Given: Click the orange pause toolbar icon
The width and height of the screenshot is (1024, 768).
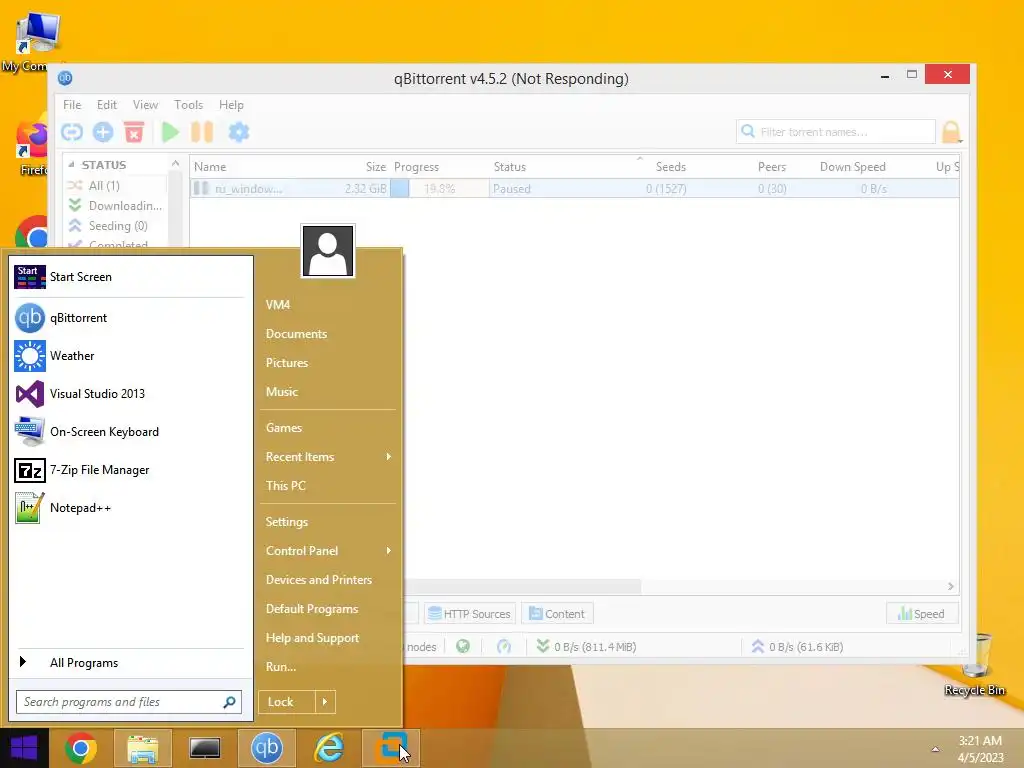Looking at the screenshot, I should click(x=202, y=132).
